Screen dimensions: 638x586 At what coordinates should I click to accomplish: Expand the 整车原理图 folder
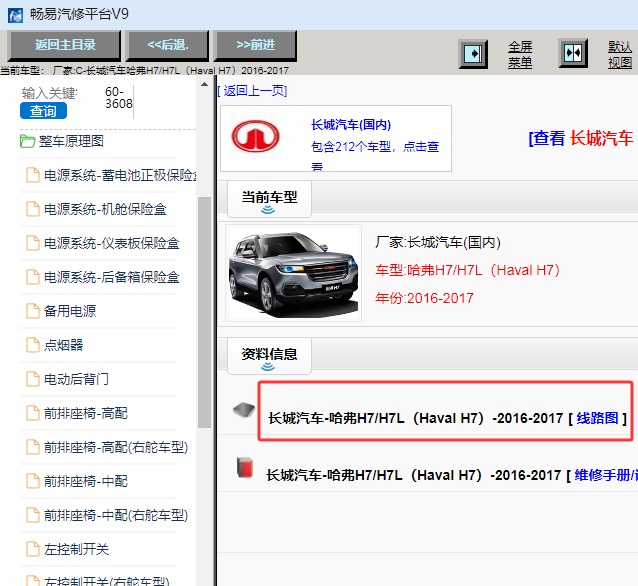62,141
